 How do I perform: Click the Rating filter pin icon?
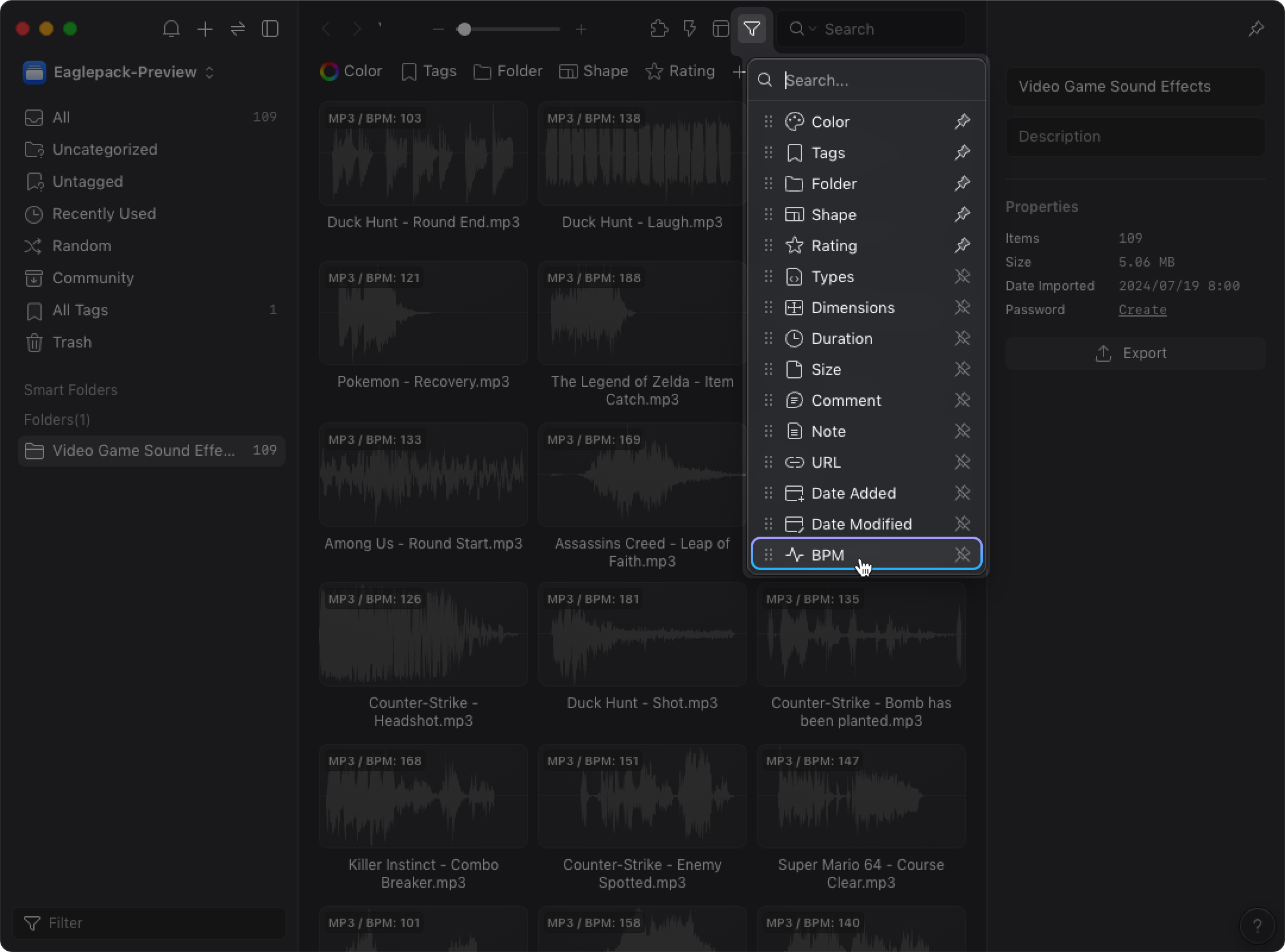(x=962, y=245)
